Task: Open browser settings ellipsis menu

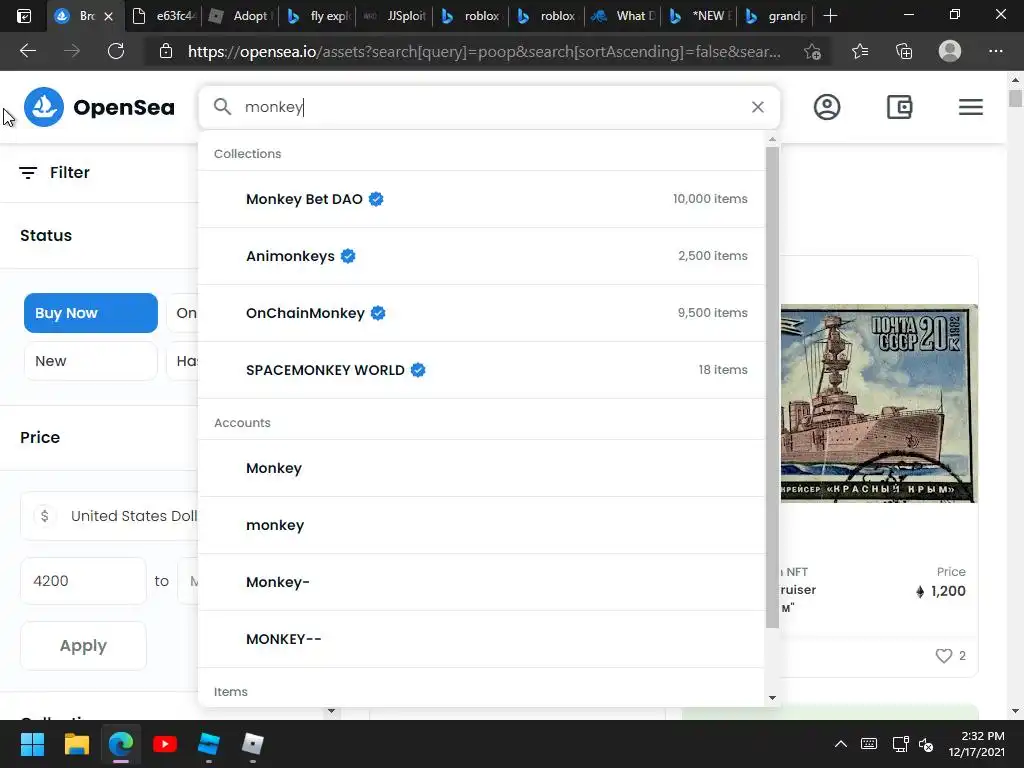Action: [995, 51]
